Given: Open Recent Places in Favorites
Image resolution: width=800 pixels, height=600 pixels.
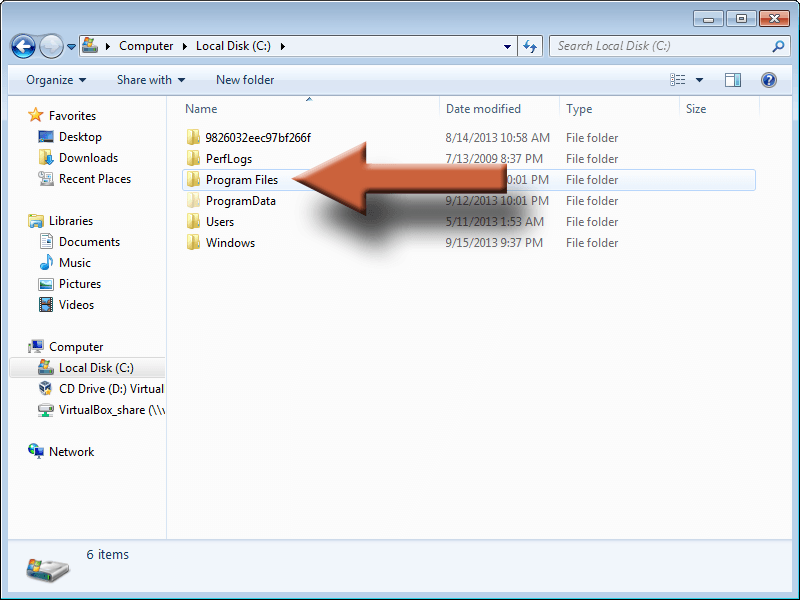Looking at the screenshot, I should tap(95, 179).
